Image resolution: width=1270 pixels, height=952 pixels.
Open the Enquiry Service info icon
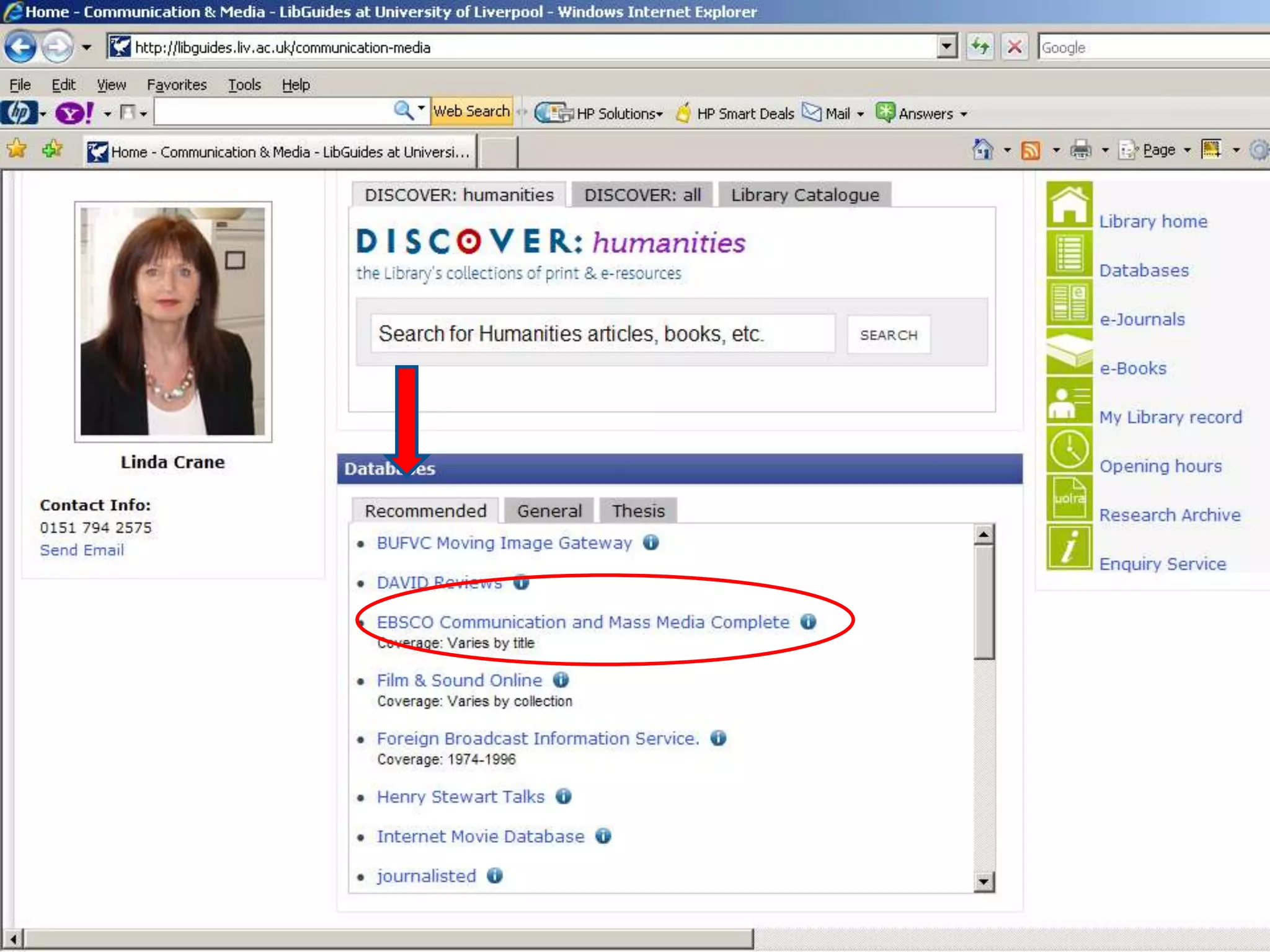click(x=1069, y=547)
